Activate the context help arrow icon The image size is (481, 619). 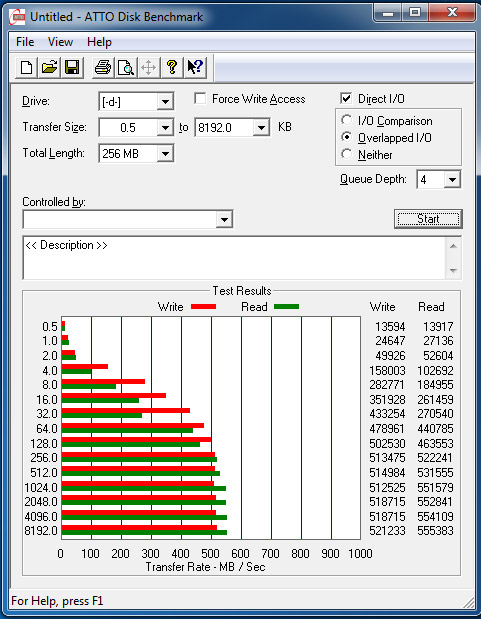click(x=195, y=67)
